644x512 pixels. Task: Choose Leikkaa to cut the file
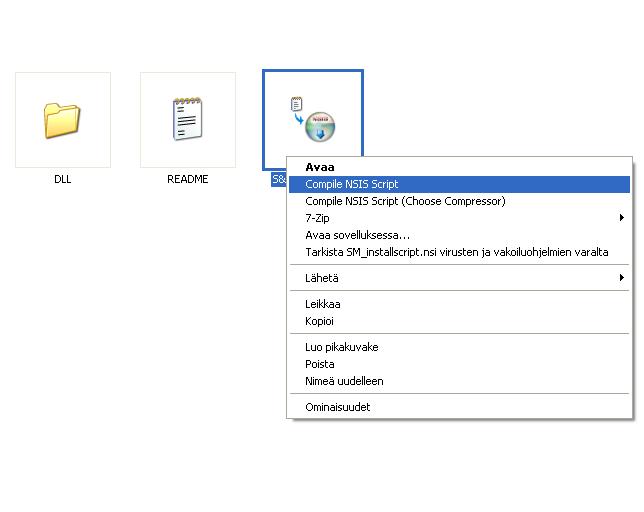(x=459, y=304)
